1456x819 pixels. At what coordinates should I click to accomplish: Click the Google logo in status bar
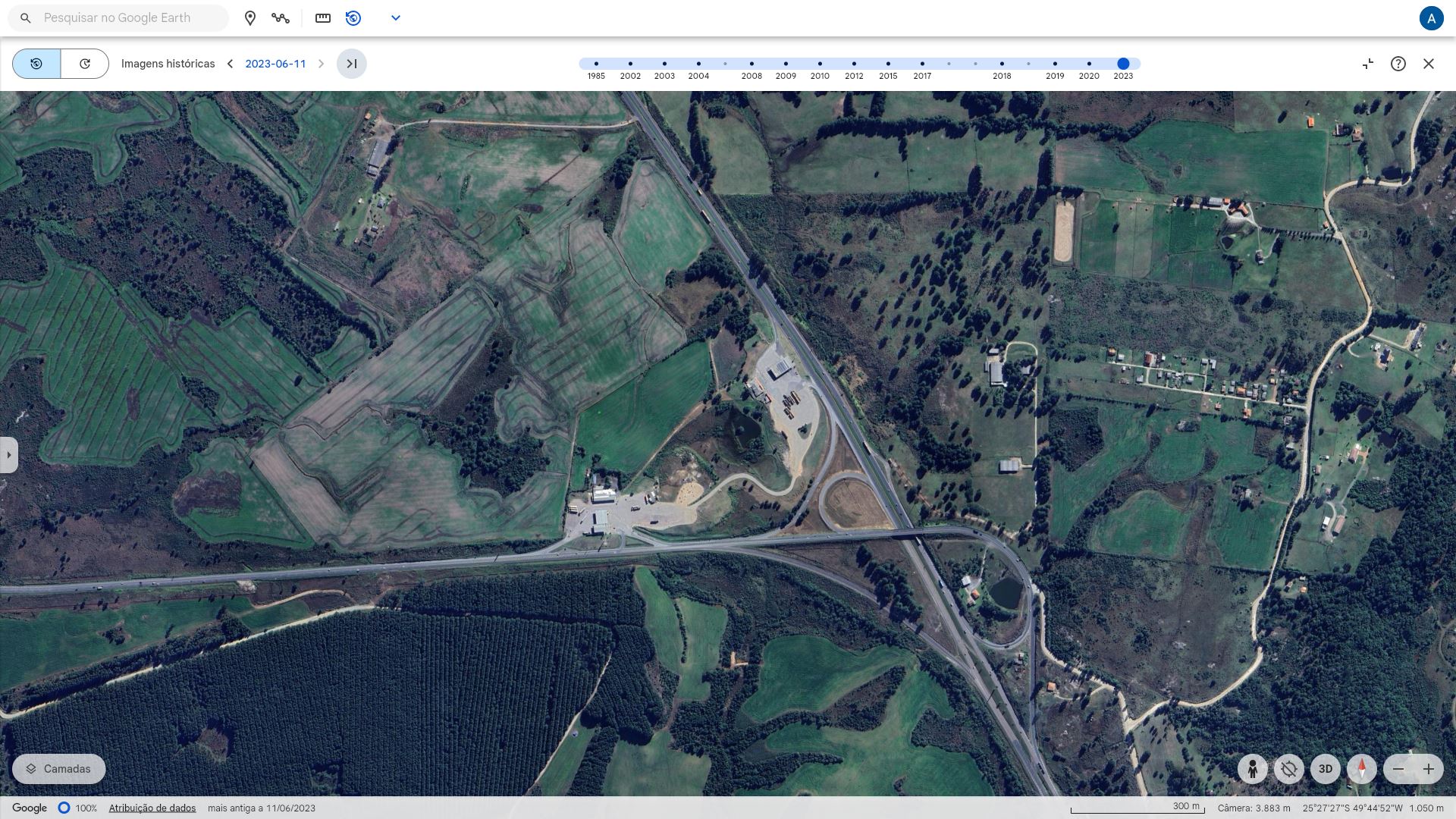click(30, 808)
